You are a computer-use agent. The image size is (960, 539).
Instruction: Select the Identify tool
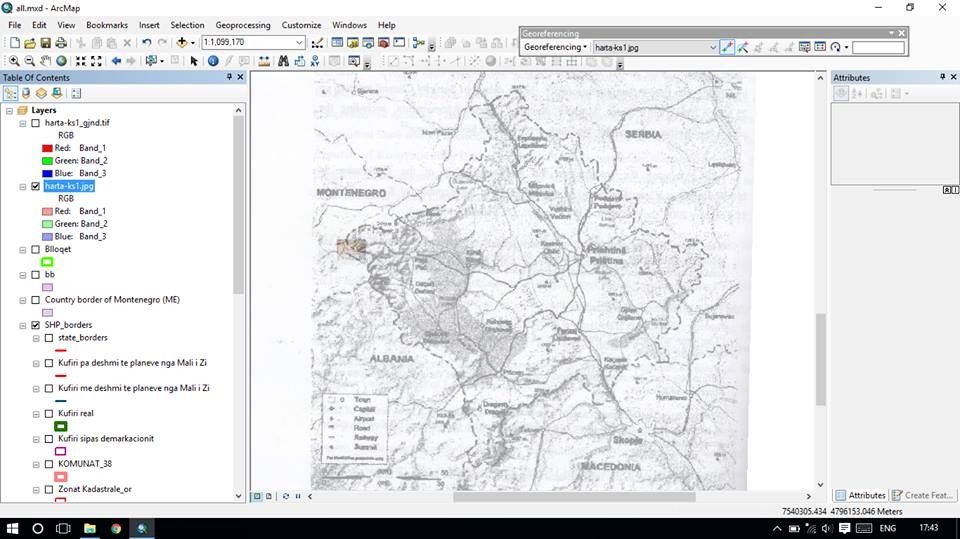pyautogui.click(x=213, y=61)
